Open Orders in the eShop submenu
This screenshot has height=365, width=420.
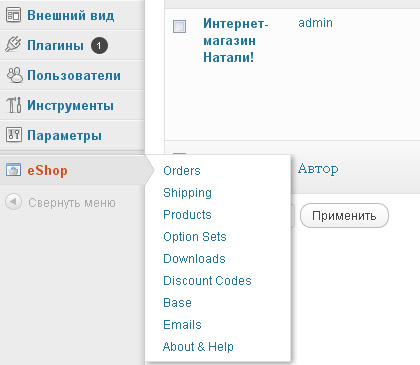click(x=182, y=171)
